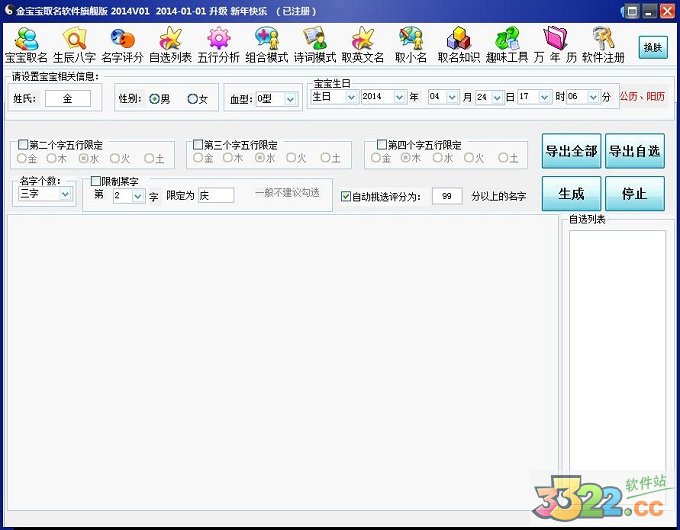
Task: Enable 第三个字五行限定 checkbox
Action: (198, 144)
